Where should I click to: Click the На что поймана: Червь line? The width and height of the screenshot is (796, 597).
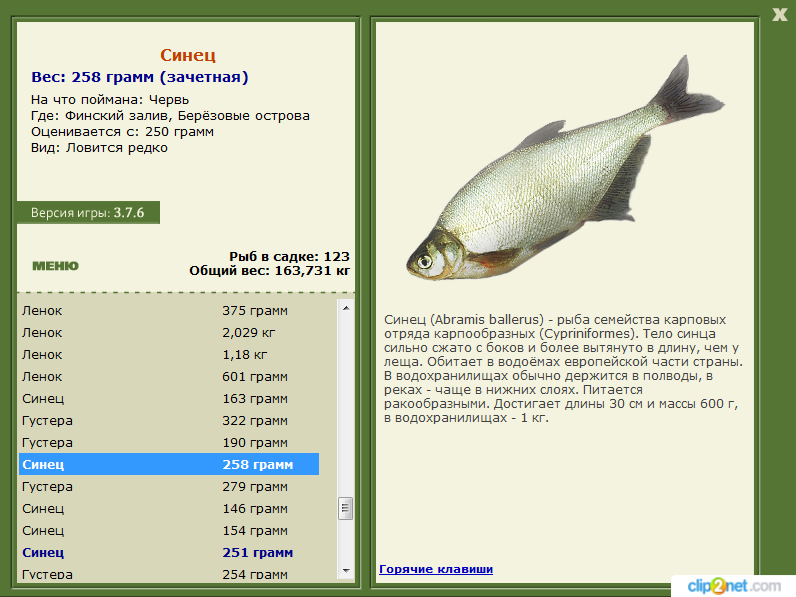pyautogui.click(x=110, y=100)
